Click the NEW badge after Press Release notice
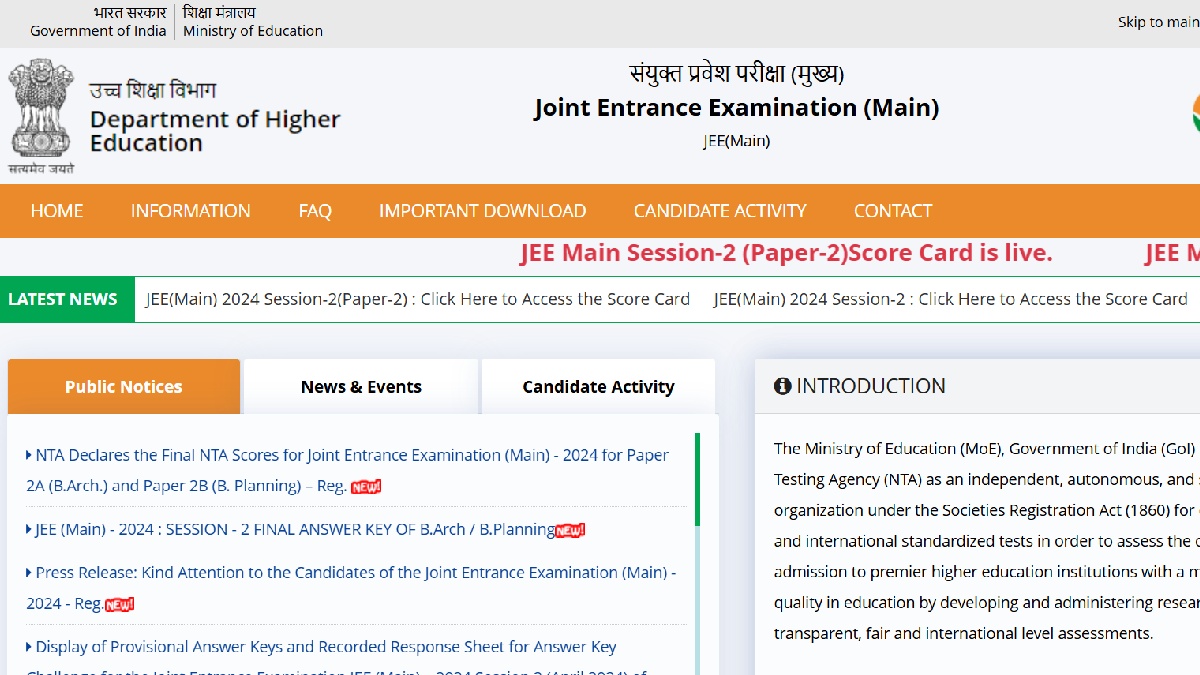Image resolution: width=1200 pixels, height=675 pixels. point(119,604)
